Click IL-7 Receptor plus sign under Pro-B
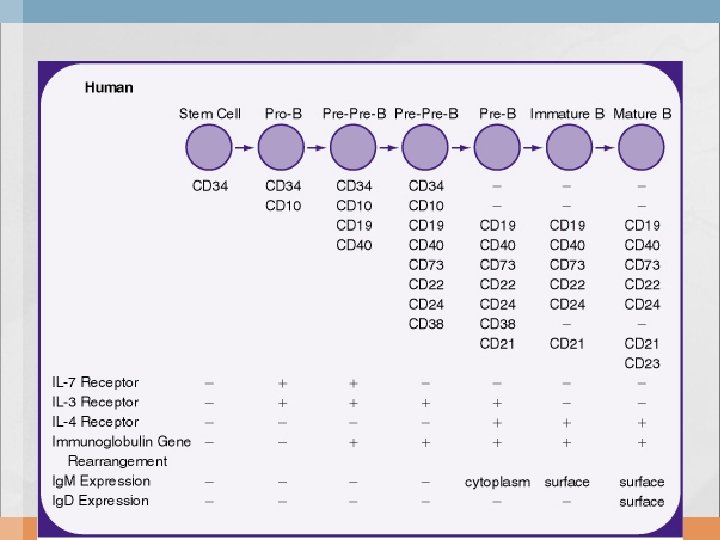This screenshot has width=720, height=540. pos(282,383)
